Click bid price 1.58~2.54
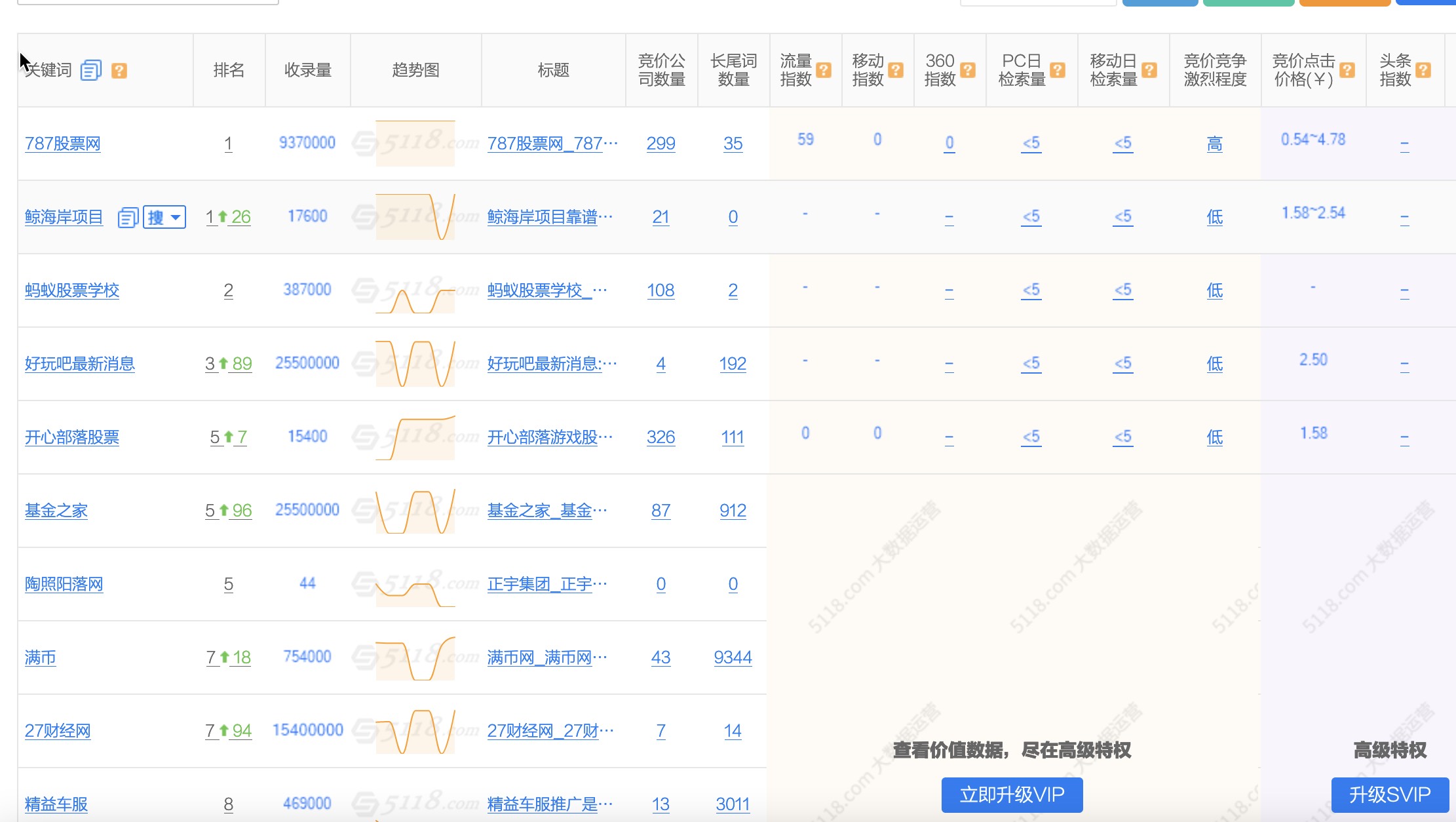Viewport: 1456px width, 822px height. 1313,213
